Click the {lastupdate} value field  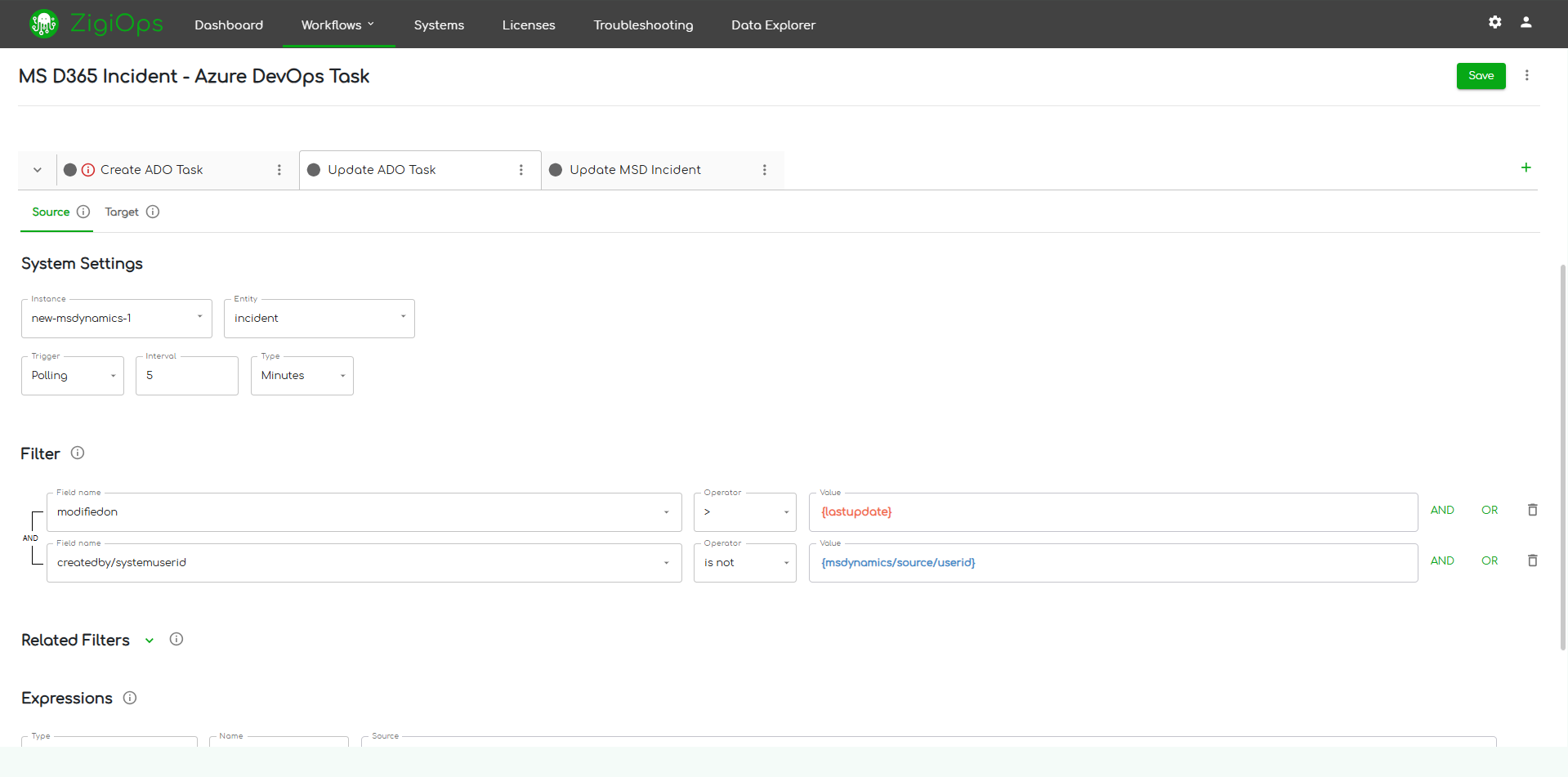point(1113,512)
